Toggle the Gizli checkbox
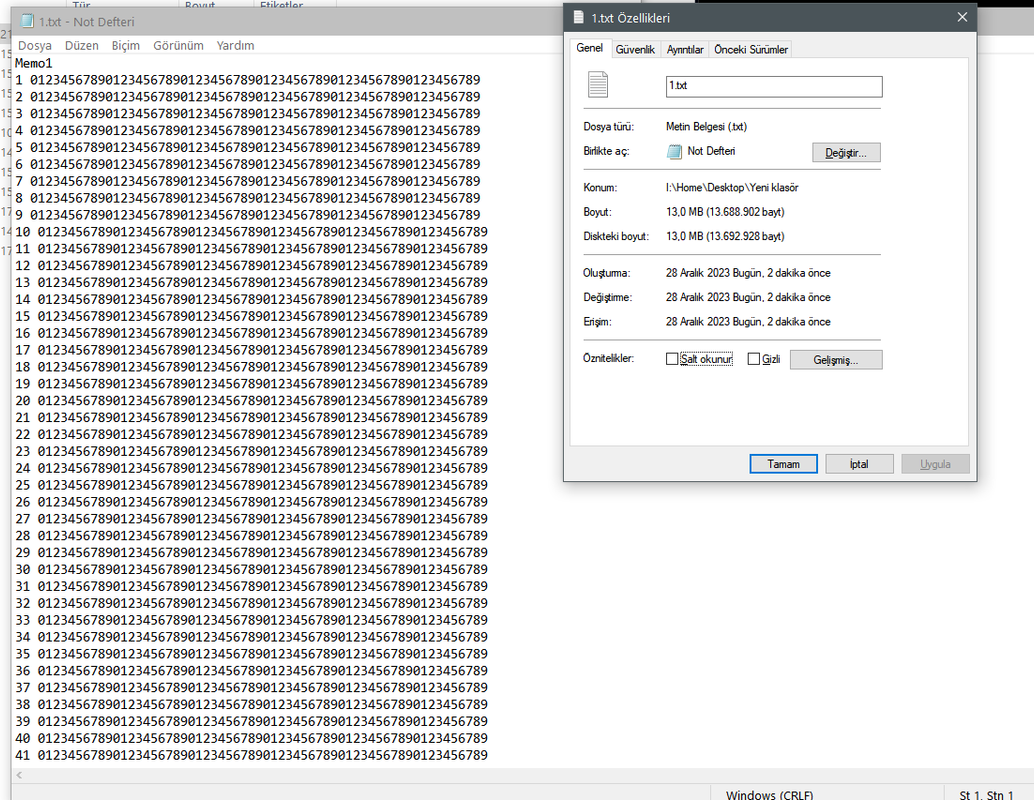 [754, 359]
